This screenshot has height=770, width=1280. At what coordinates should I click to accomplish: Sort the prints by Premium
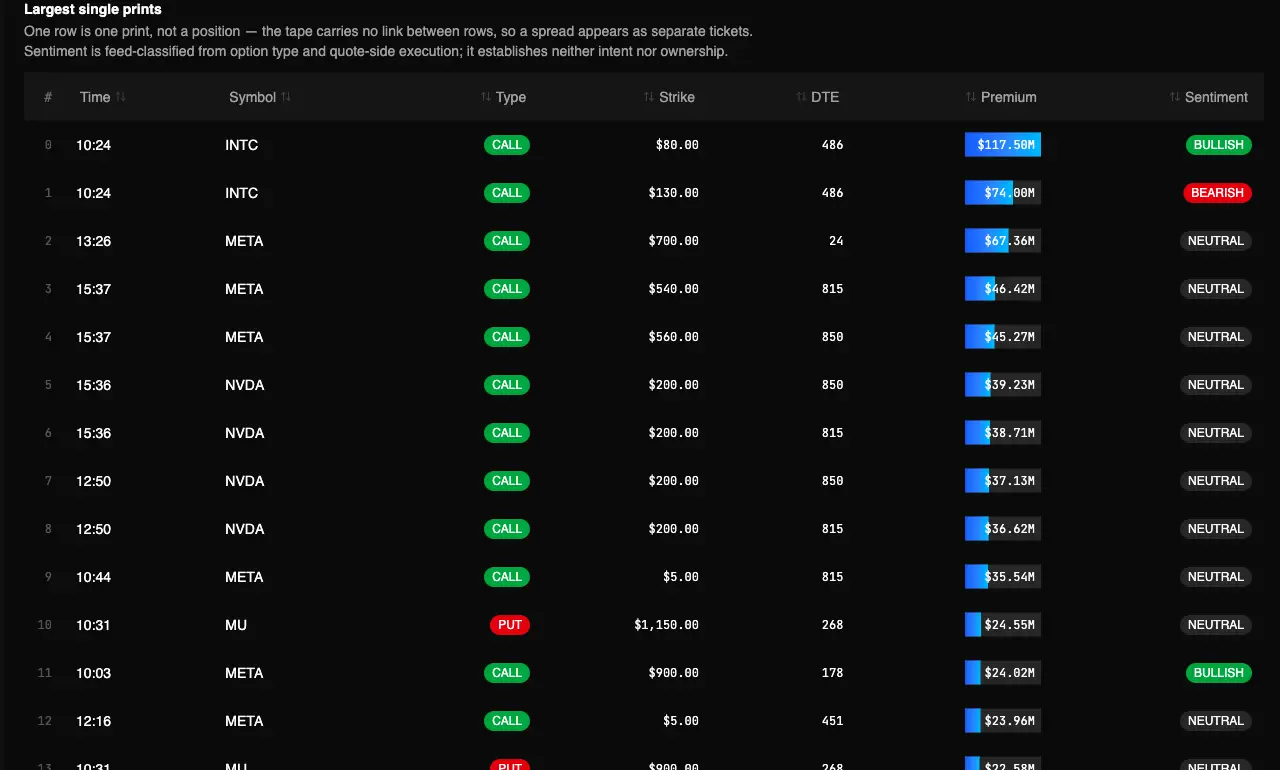pyautogui.click(x=1001, y=97)
